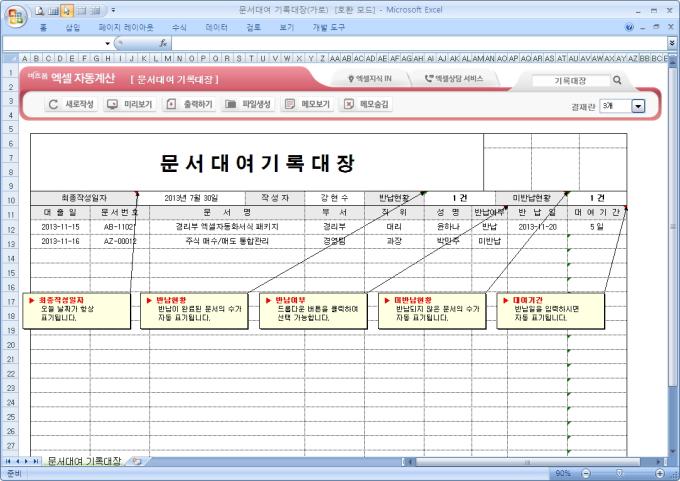680x481 pixels.
Task: Open the 엑셀상담 서비스 tab
Action: pyautogui.click(x=454, y=79)
